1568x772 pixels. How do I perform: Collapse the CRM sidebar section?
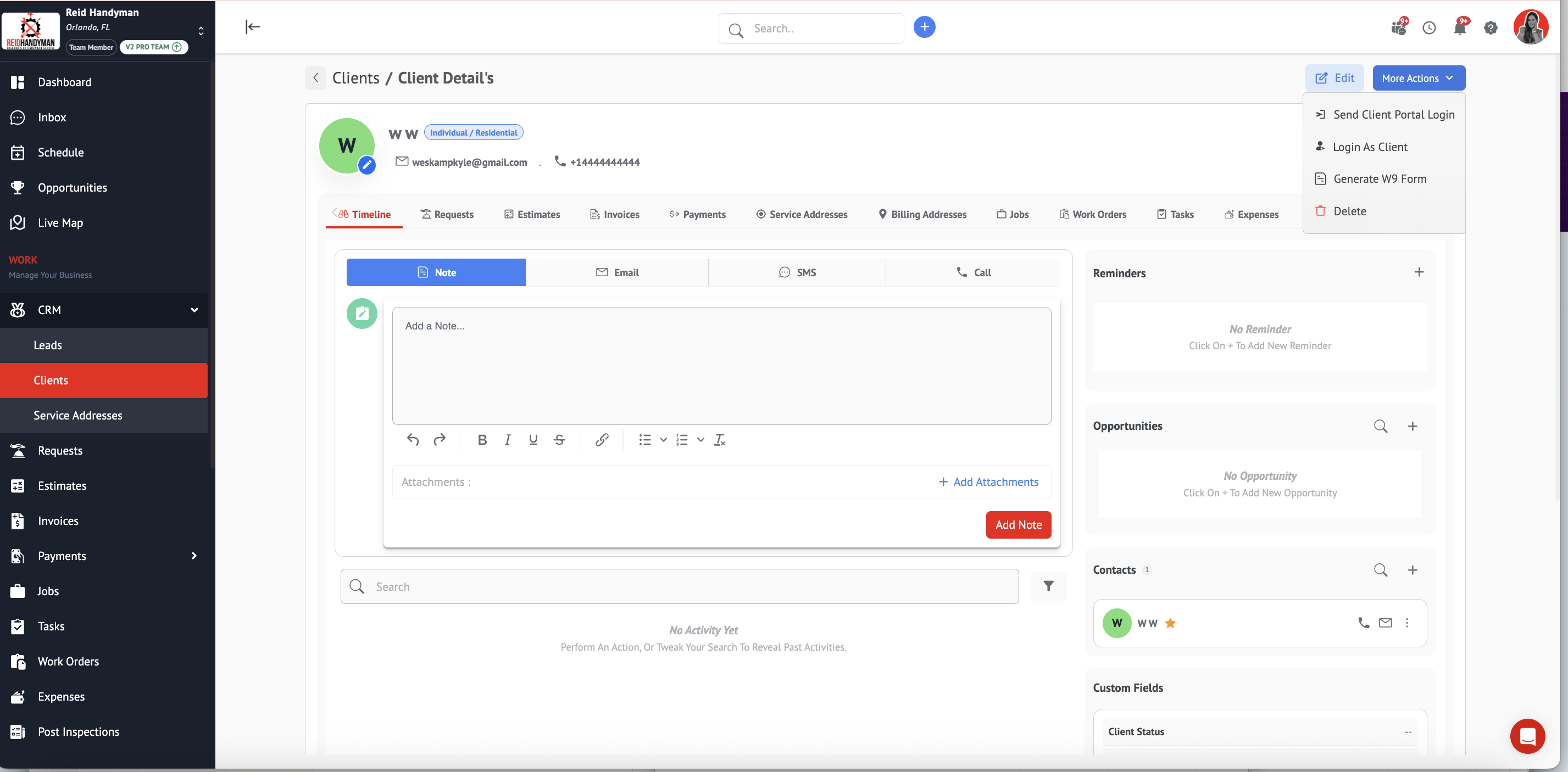[x=194, y=310]
